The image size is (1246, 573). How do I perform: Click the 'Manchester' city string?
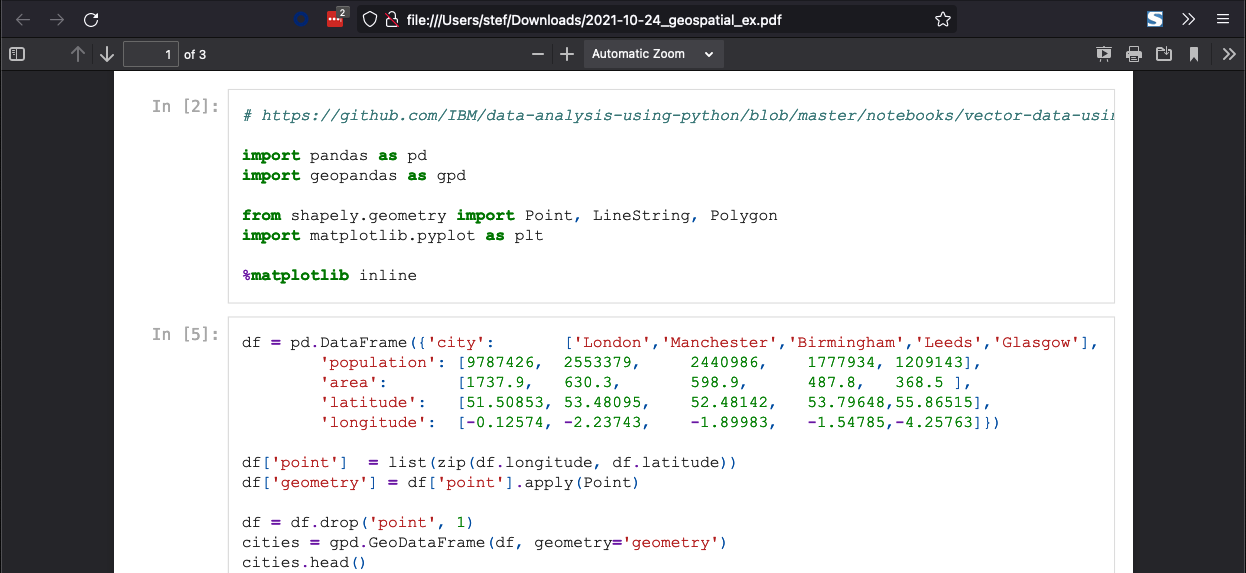(720, 343)
